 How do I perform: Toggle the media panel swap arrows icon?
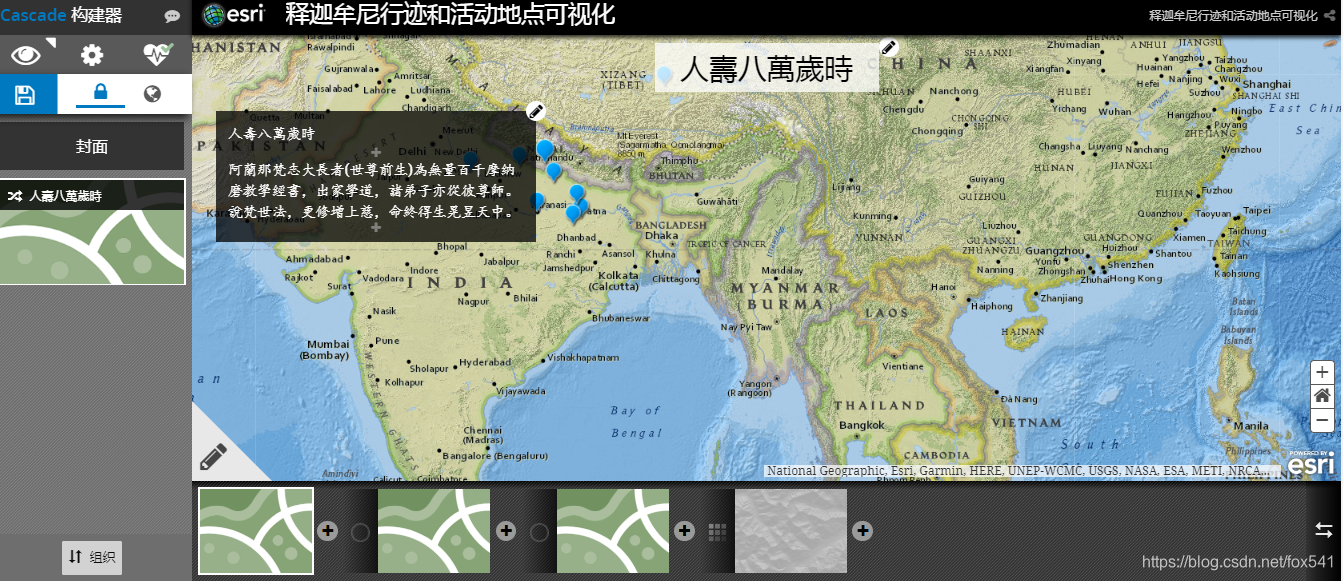click(x=1323, y=530)
